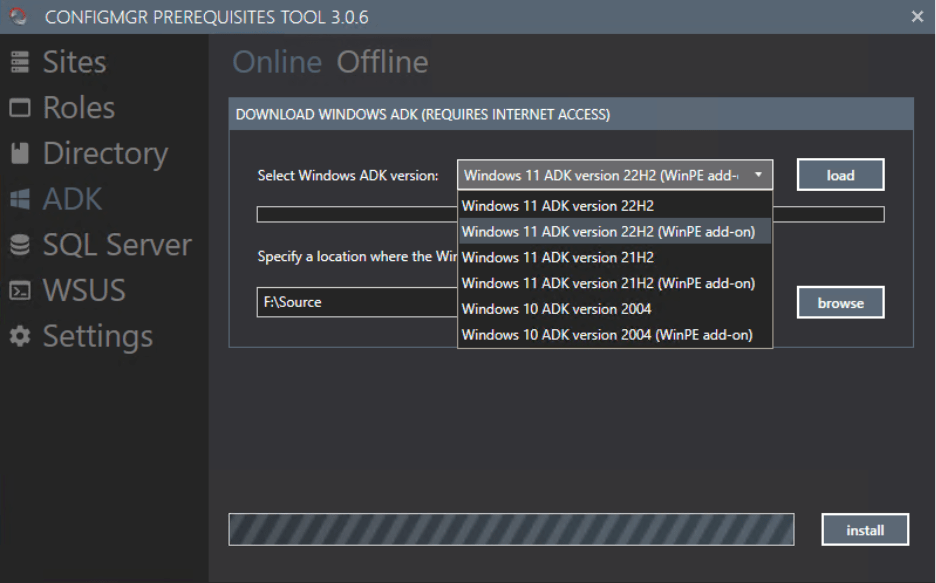936x583 pixels.
Task: Click the Directory sidebar icon
Action: pyautogui.click(x=18, y=153)
